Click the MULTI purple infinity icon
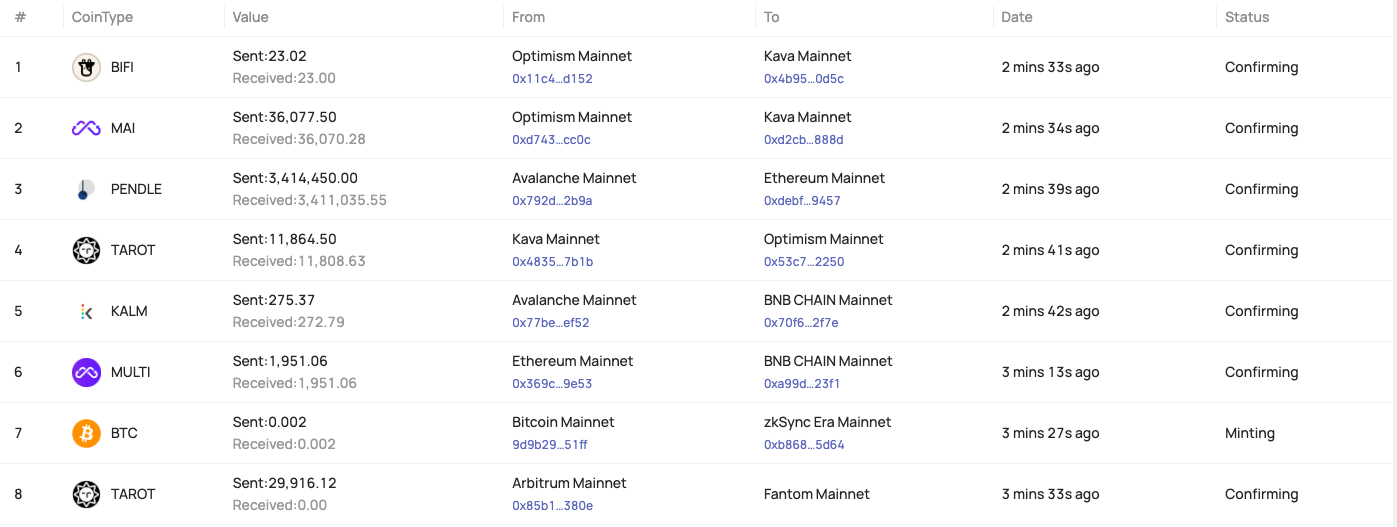This screenshot has height=527, width=1397. click(87, 372)
